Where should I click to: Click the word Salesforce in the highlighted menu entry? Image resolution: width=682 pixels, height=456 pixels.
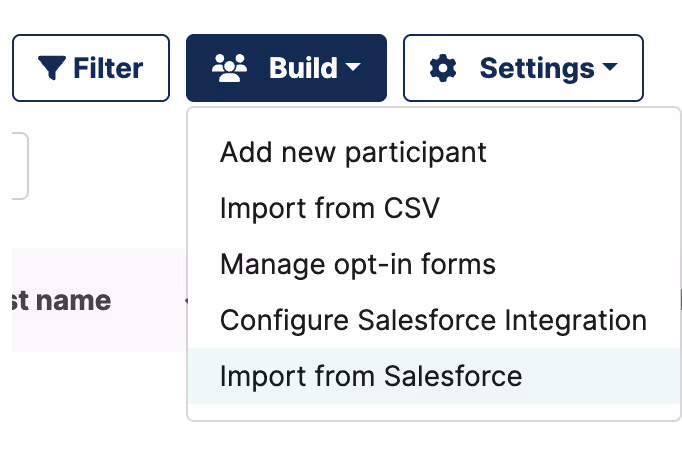452,376
